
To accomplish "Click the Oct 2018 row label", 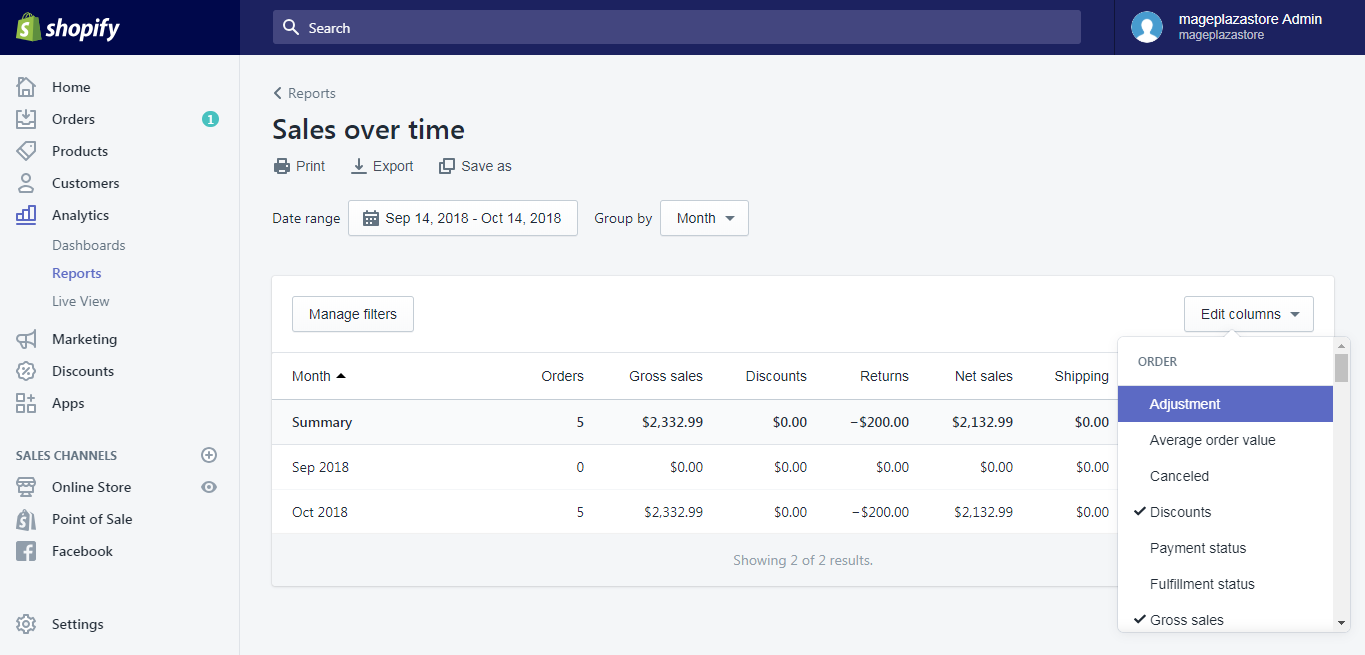I will 320,512.
